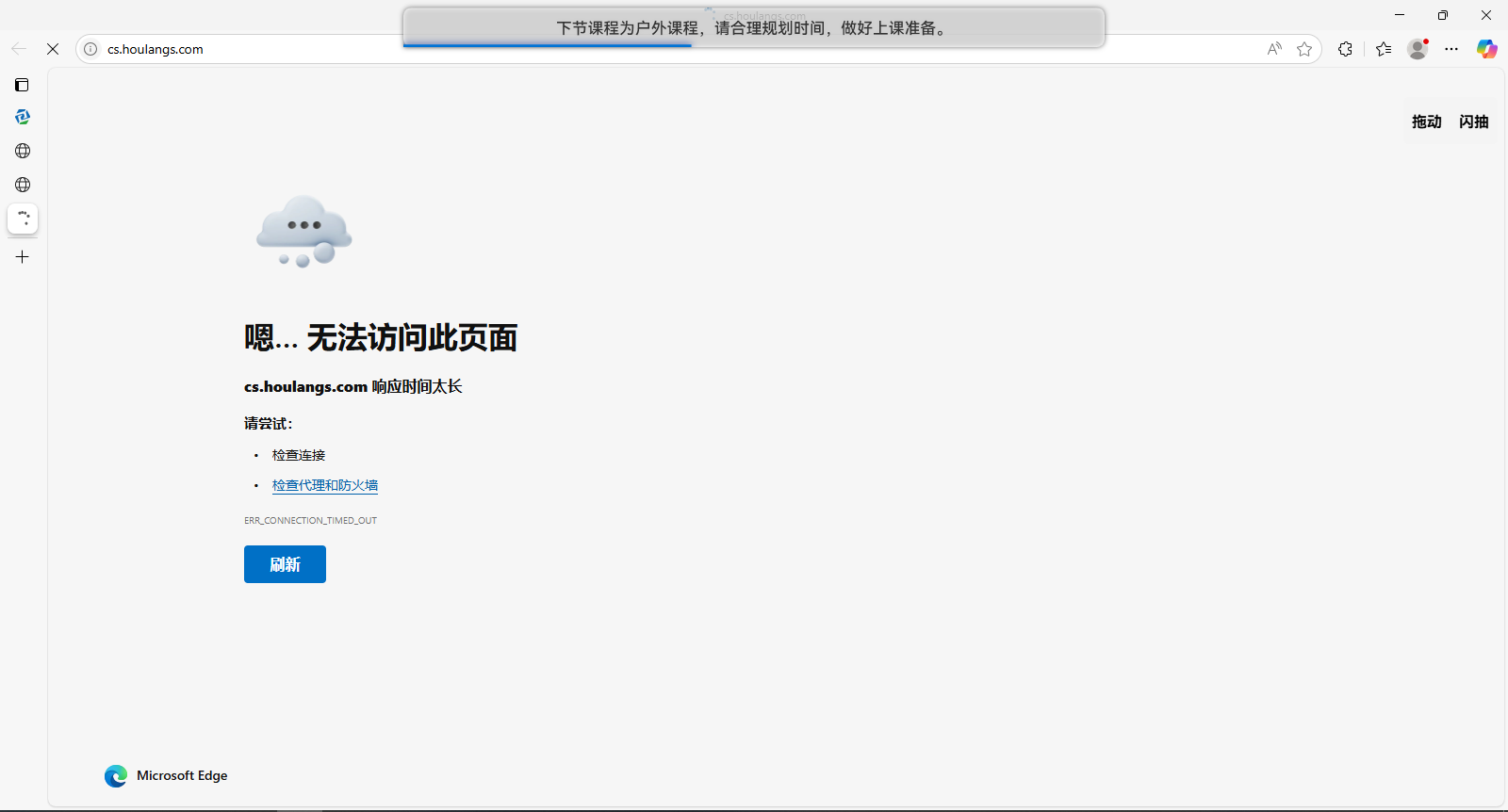The width and height of the screenshot is (1508, 812).
Task: Add this page to favorites with star
Action: [1304, 49]
